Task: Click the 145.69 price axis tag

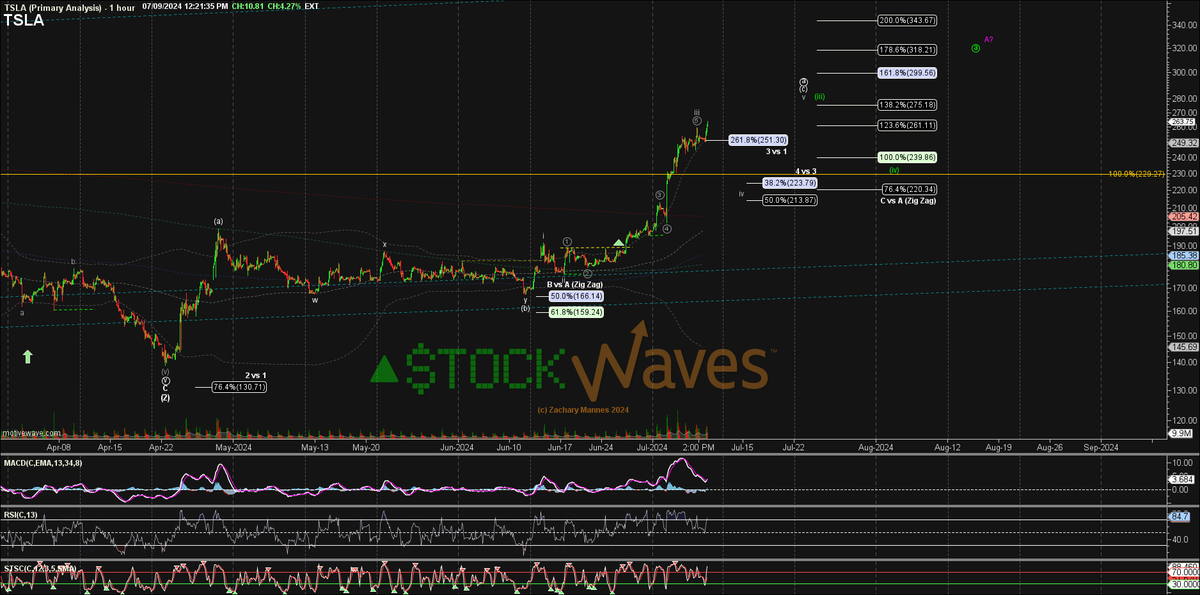Action: [1183, 346]
